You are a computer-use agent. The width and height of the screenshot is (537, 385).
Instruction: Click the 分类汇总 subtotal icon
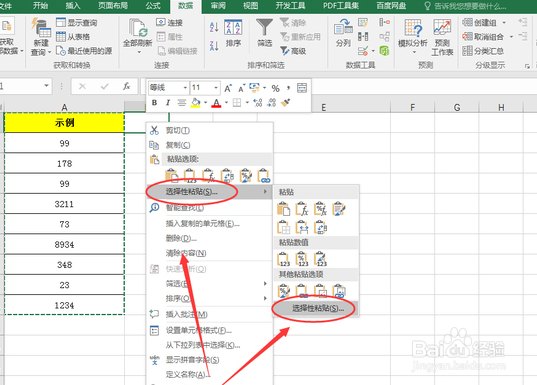(x=483, y=51)
